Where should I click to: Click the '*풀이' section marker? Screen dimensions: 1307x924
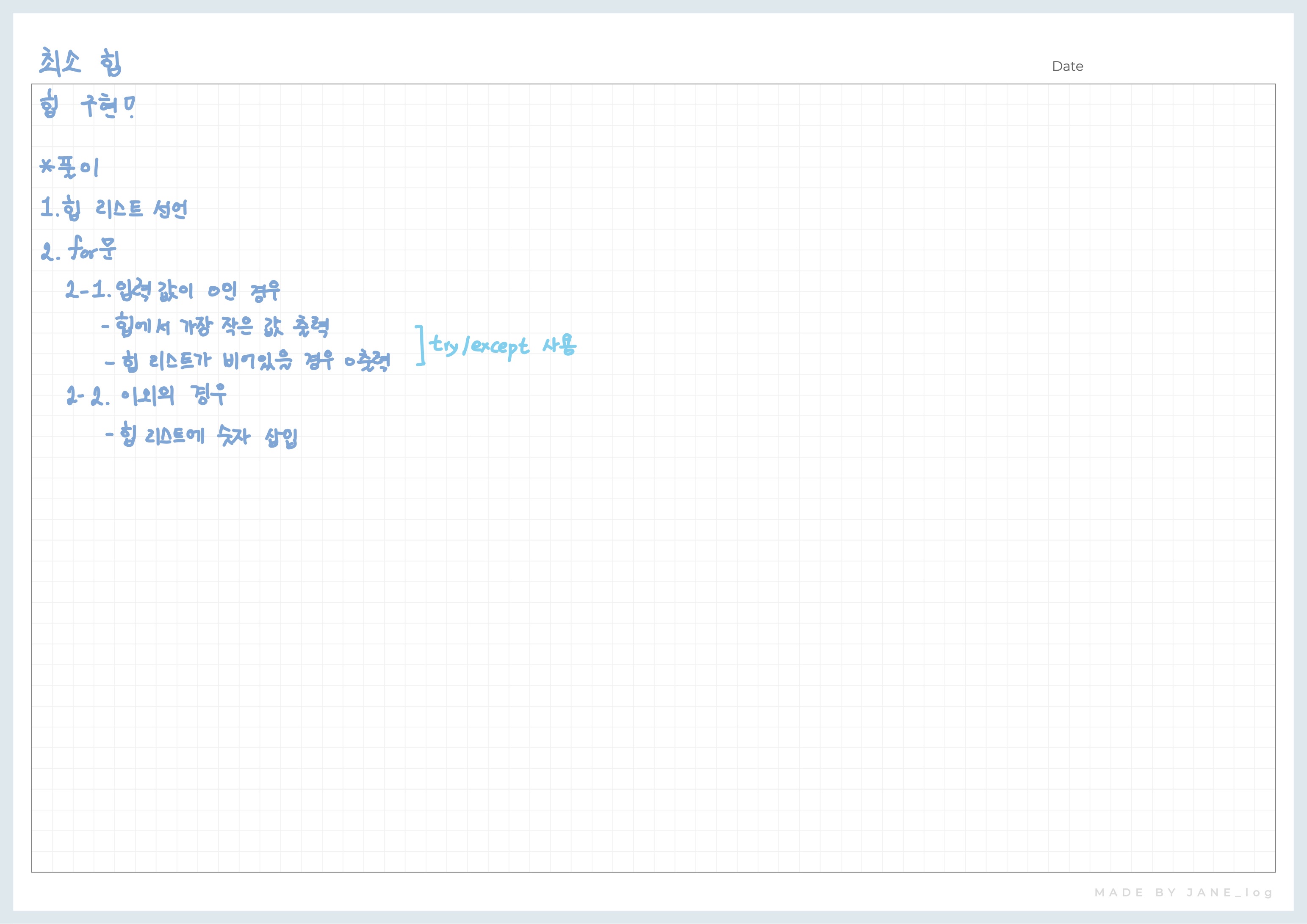tap(69, 167)
